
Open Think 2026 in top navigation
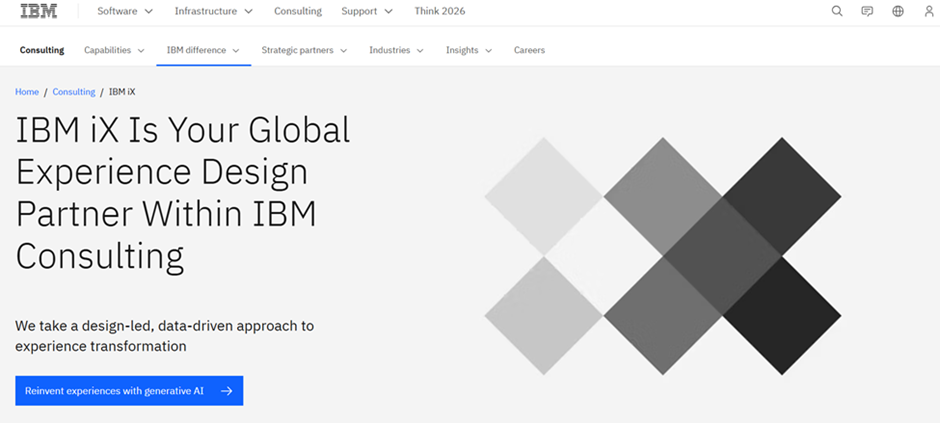click(439, 11)
